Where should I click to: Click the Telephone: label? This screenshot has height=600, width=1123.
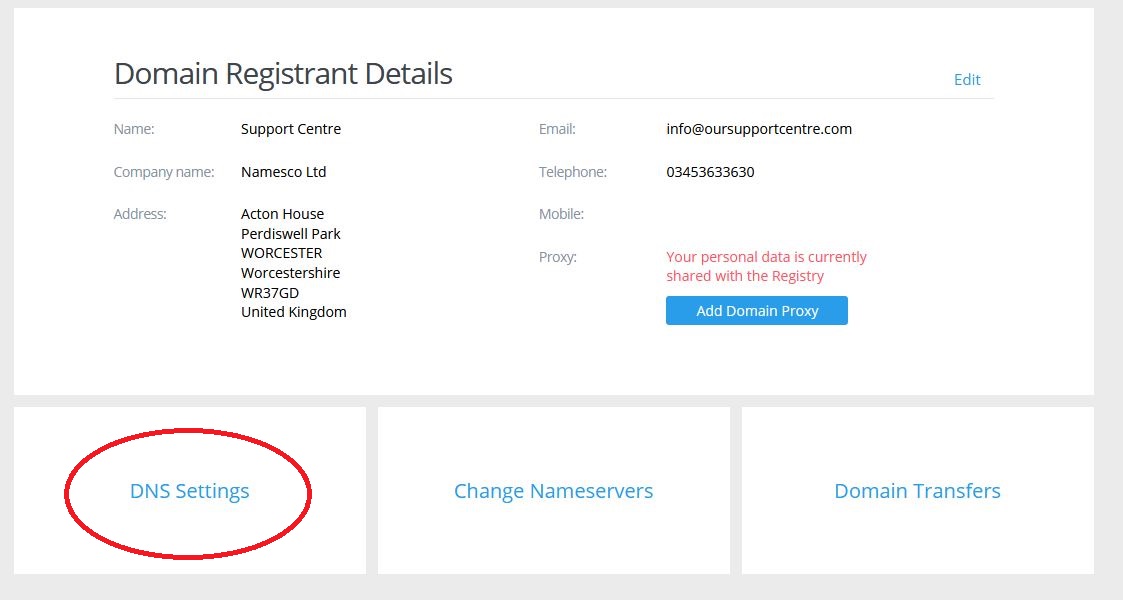[572, 172]
